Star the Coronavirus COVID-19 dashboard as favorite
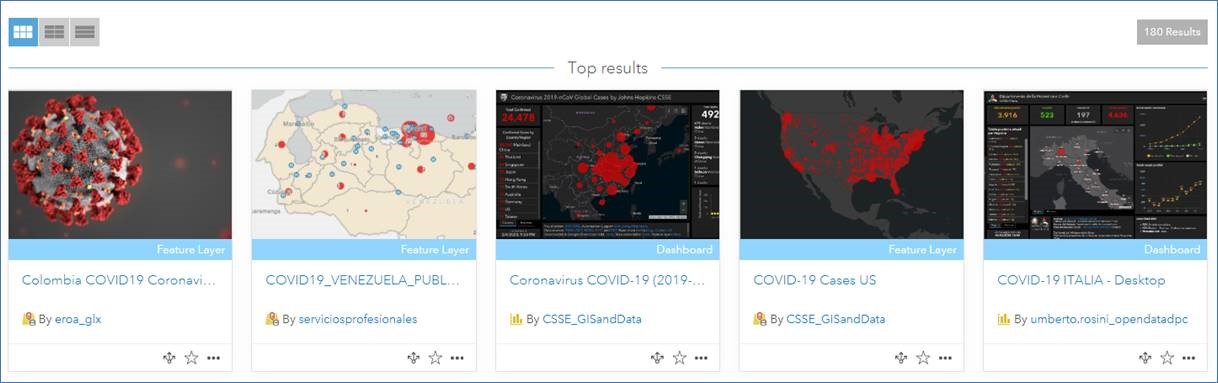 [x=679, y=358]
